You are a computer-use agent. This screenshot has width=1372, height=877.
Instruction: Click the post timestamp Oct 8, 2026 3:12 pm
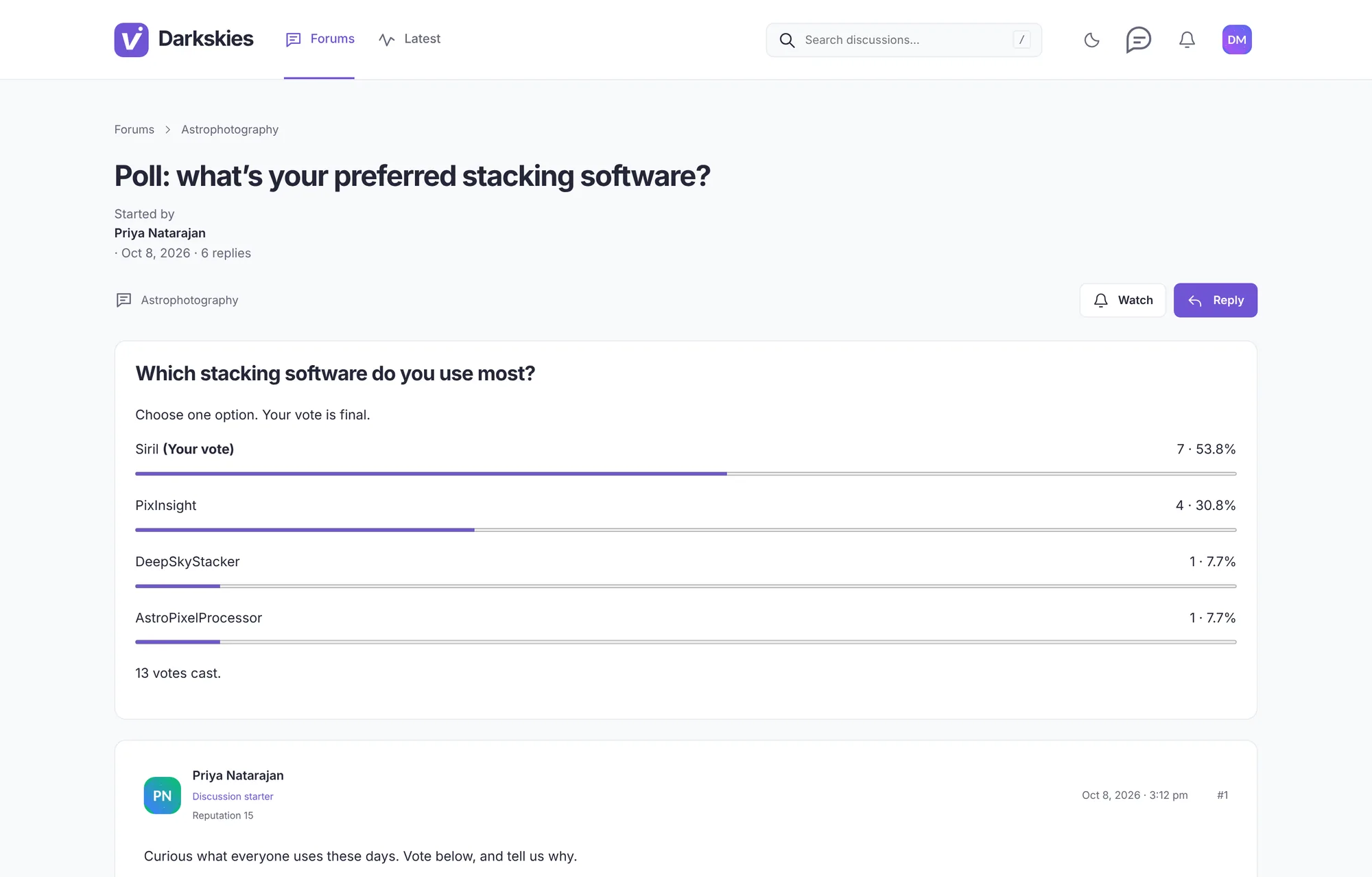point(1135,795)
